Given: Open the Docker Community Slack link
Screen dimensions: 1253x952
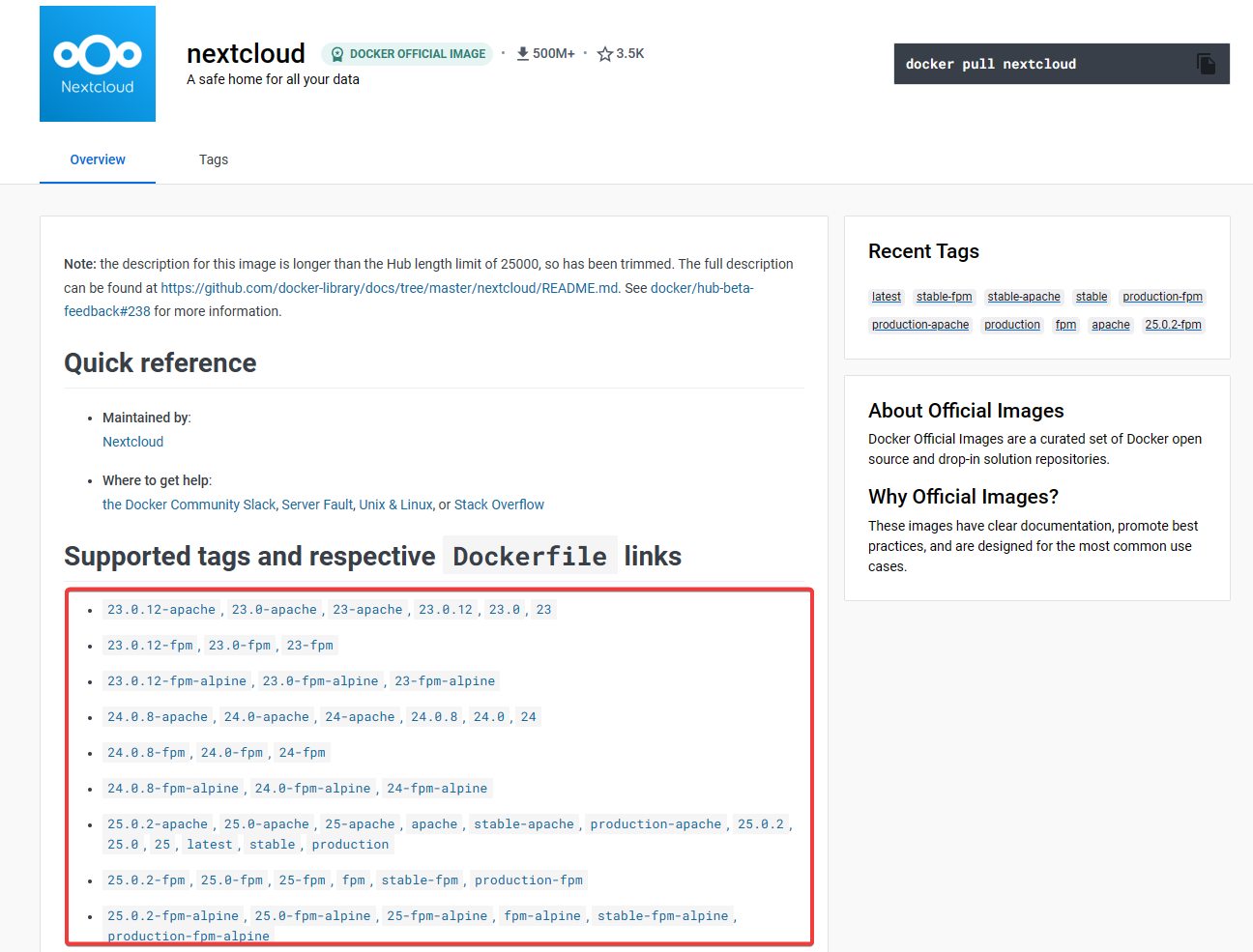Looking at the screenshot, I should coord(189,505).
